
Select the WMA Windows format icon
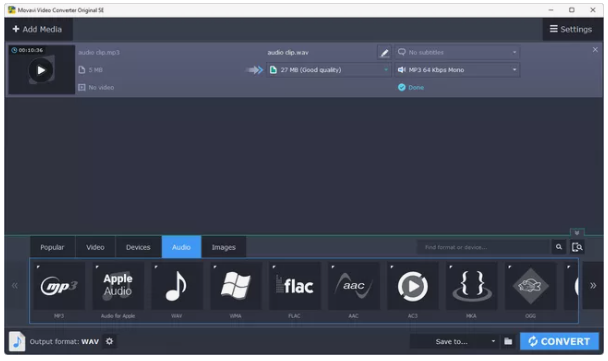click(x=236, y=286)
